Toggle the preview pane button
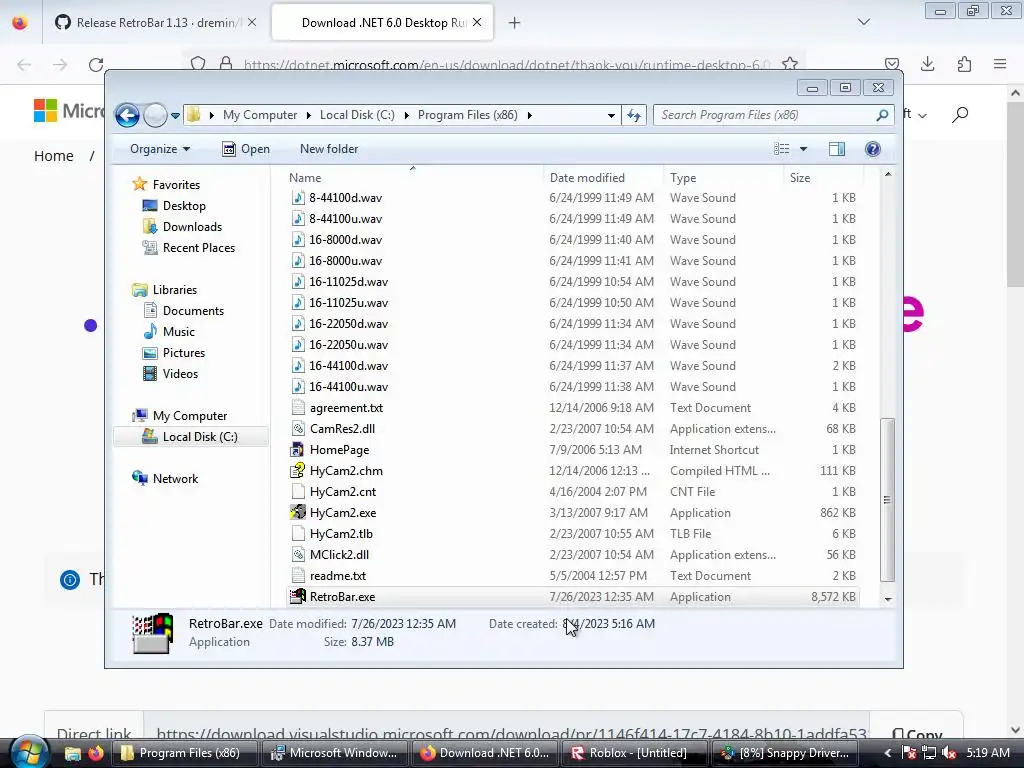This screenshot has height=768, width=1024. pyautogui.click(x=837, y=149)
